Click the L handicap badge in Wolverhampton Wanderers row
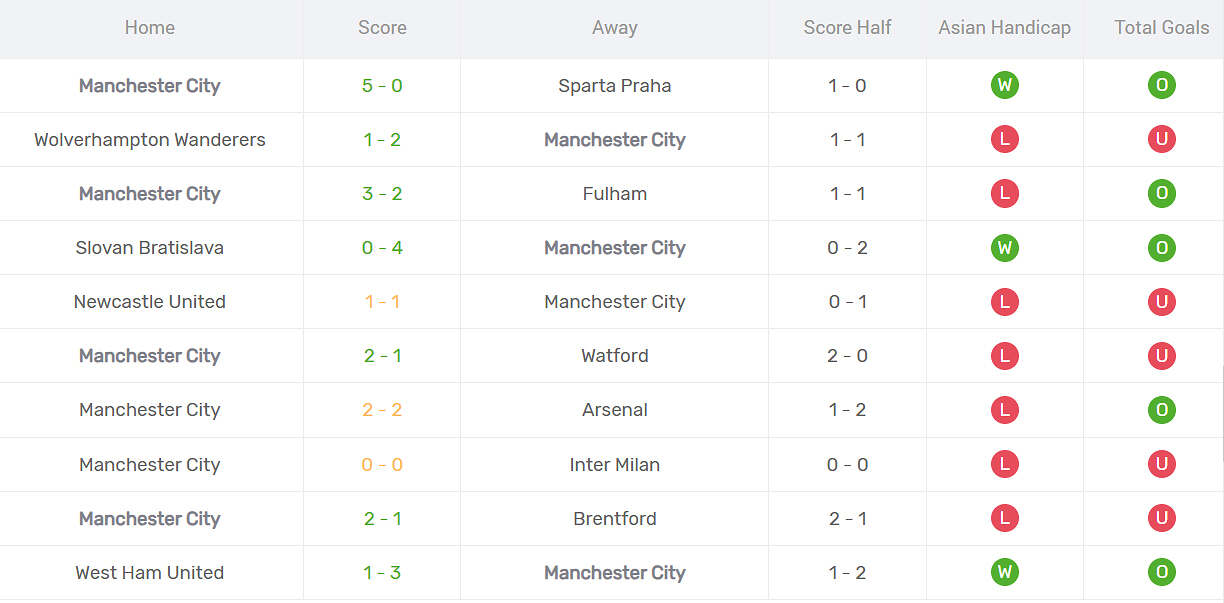Screen dimensions: 1224x603 coord(1004,140)
